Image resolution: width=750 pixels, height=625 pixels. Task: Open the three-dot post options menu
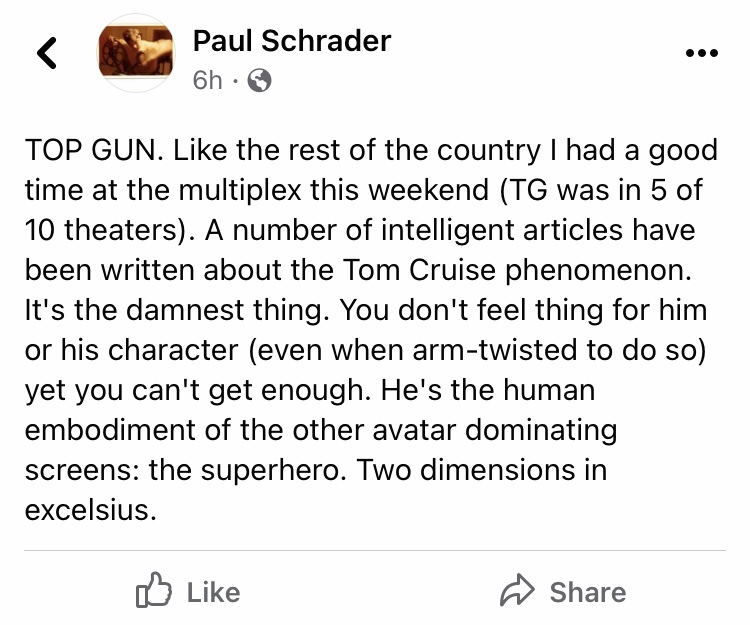click(701, 54)
